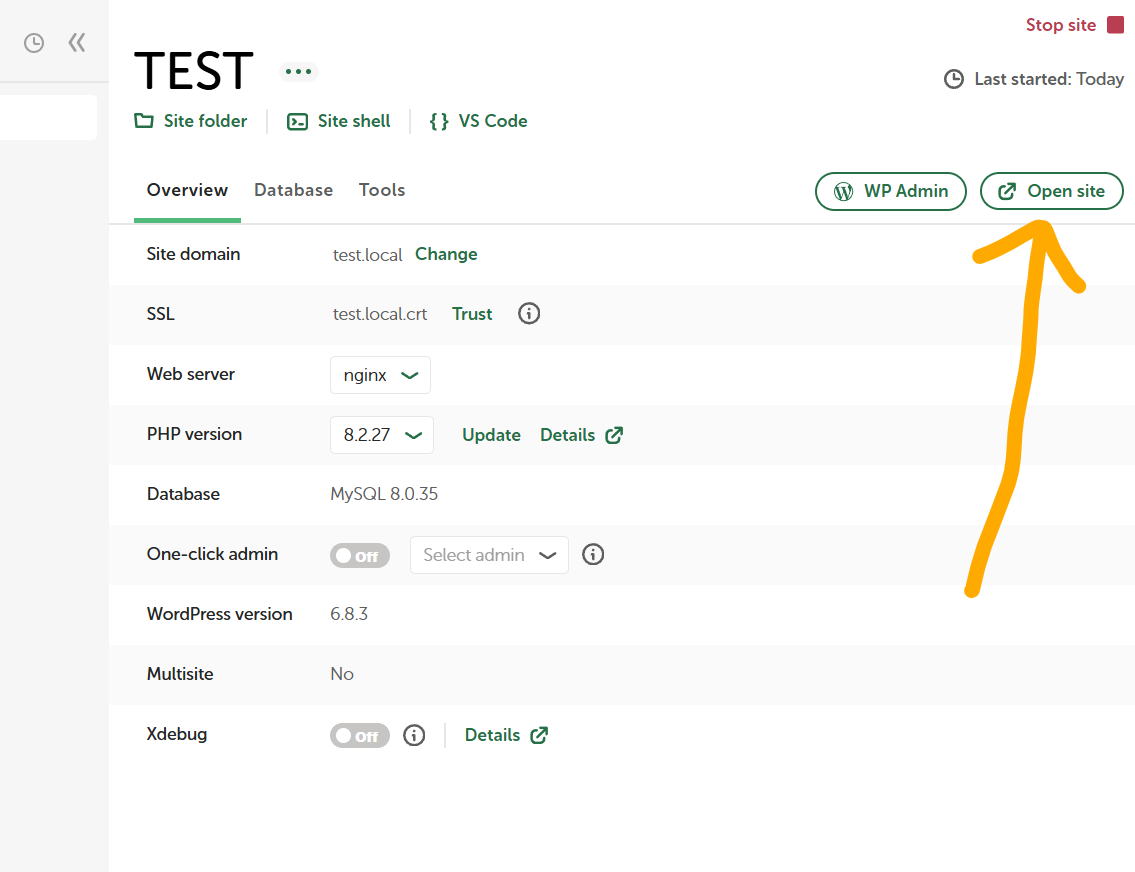Click Change link next to site domain
The image size is (1135, 872).
[x=446, y=254]
